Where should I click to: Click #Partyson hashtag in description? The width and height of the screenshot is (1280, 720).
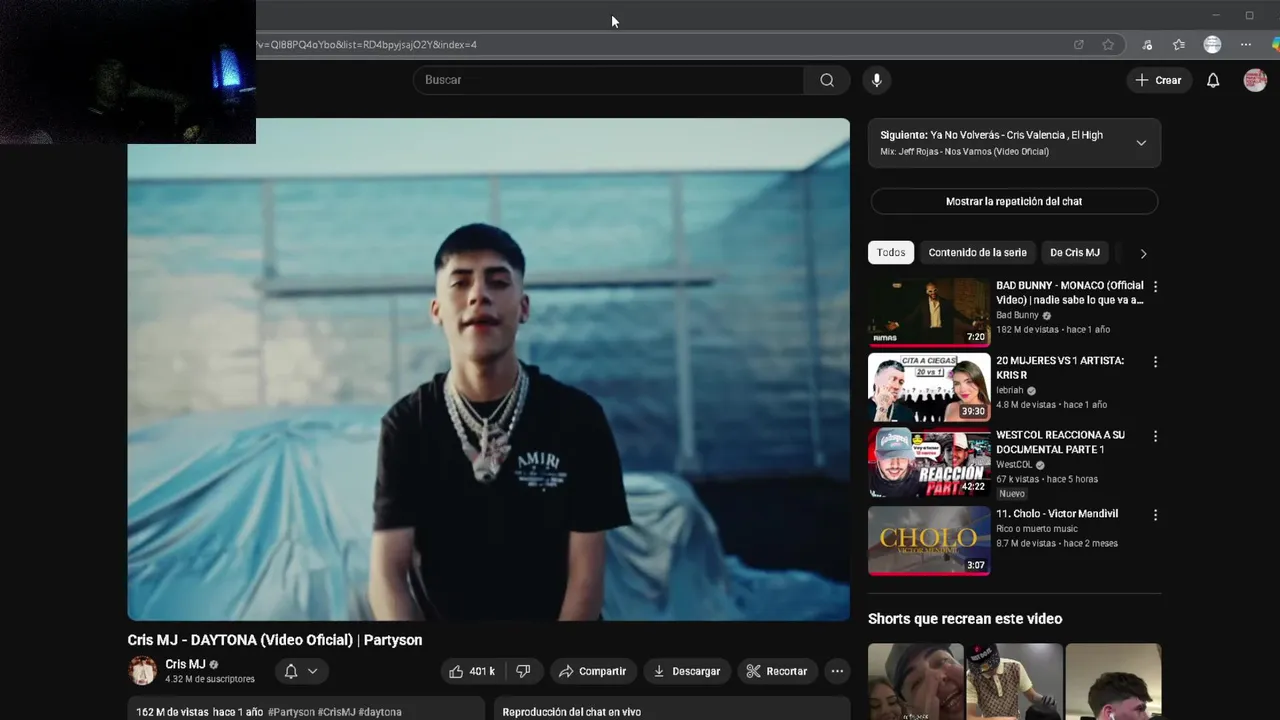[x=291, y=712]
